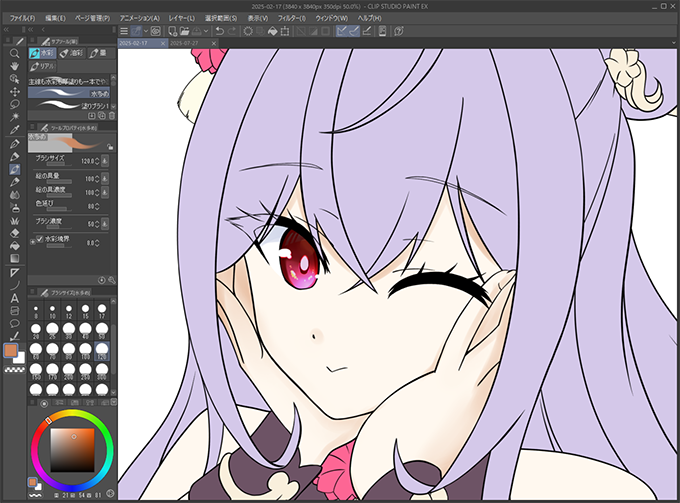Toggle Snap to Grid in command bar

tap(366, 31)
